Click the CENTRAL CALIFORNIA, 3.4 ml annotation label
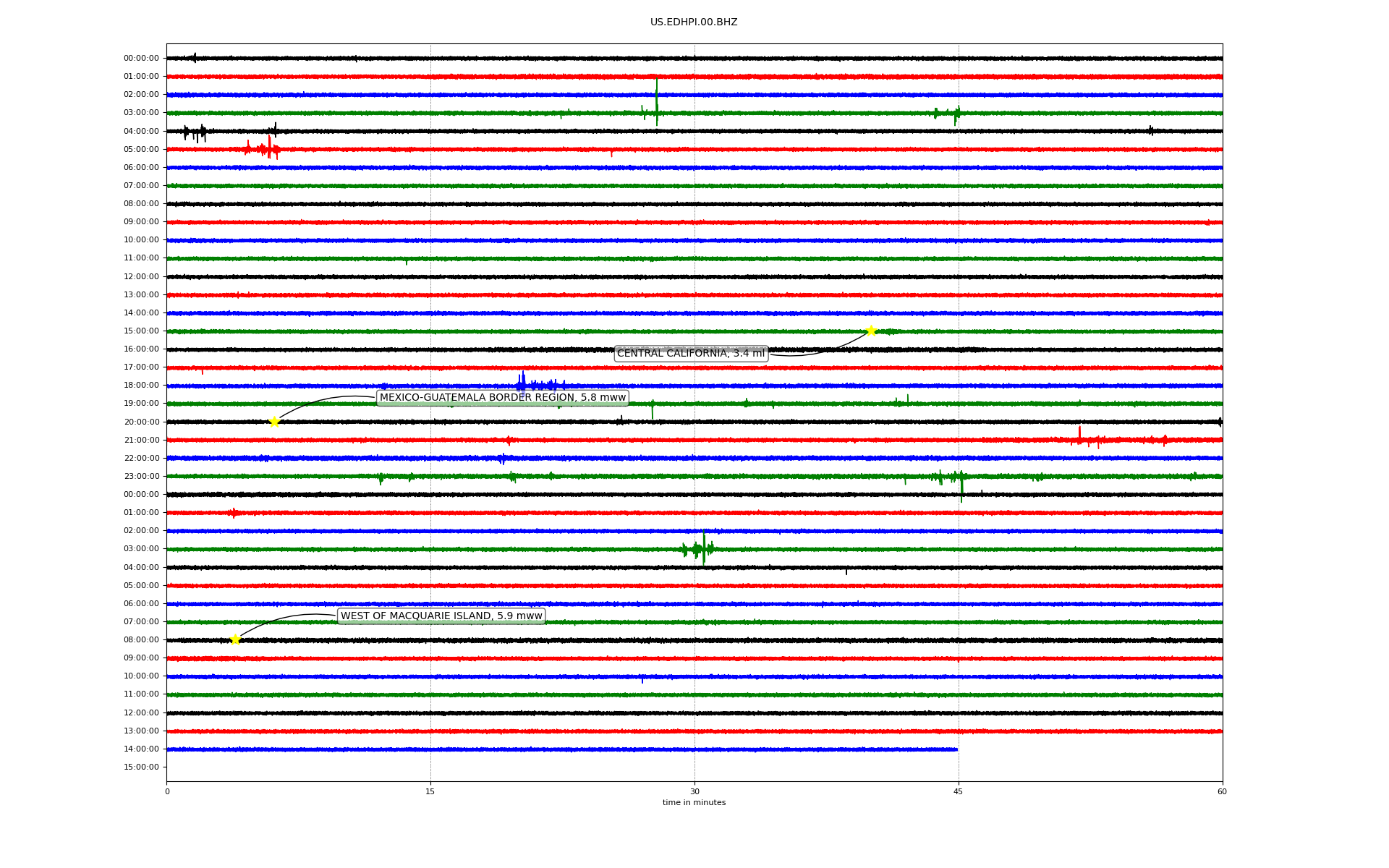The image size is (1389, 868). pos(690,353)
